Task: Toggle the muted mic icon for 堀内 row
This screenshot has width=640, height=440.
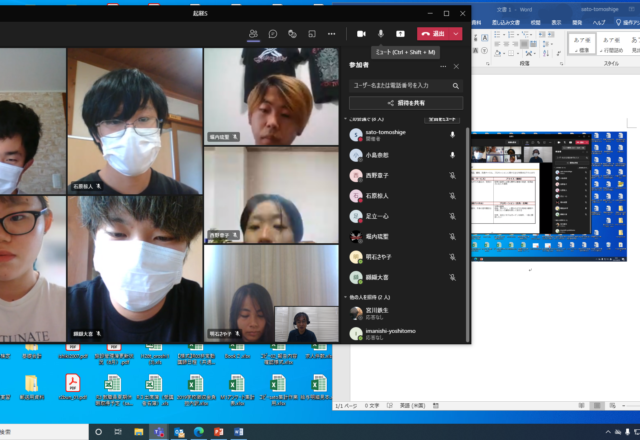Action: pyautogui.click(x=452, y=237)
